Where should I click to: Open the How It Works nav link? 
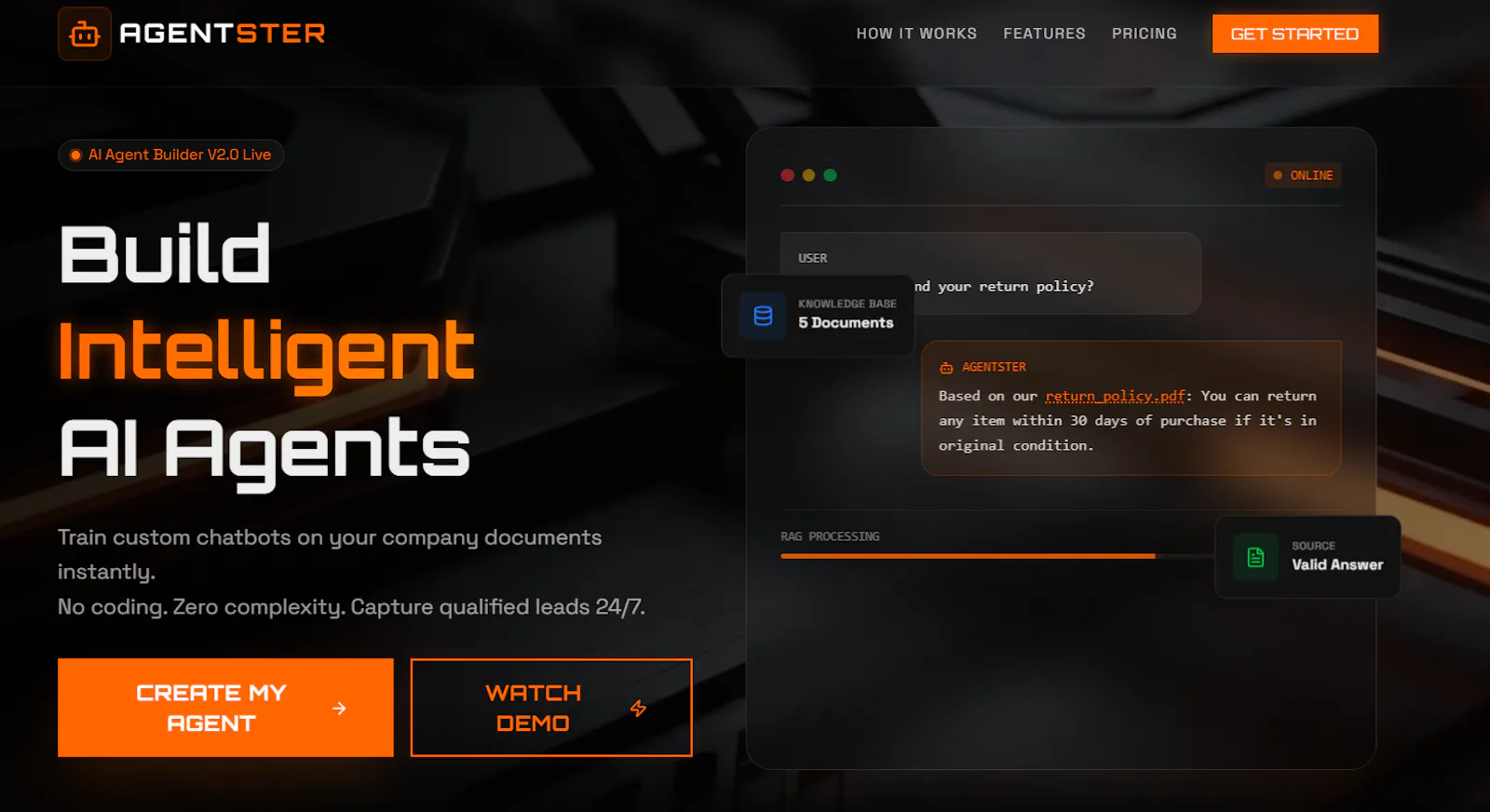point(916,34)
